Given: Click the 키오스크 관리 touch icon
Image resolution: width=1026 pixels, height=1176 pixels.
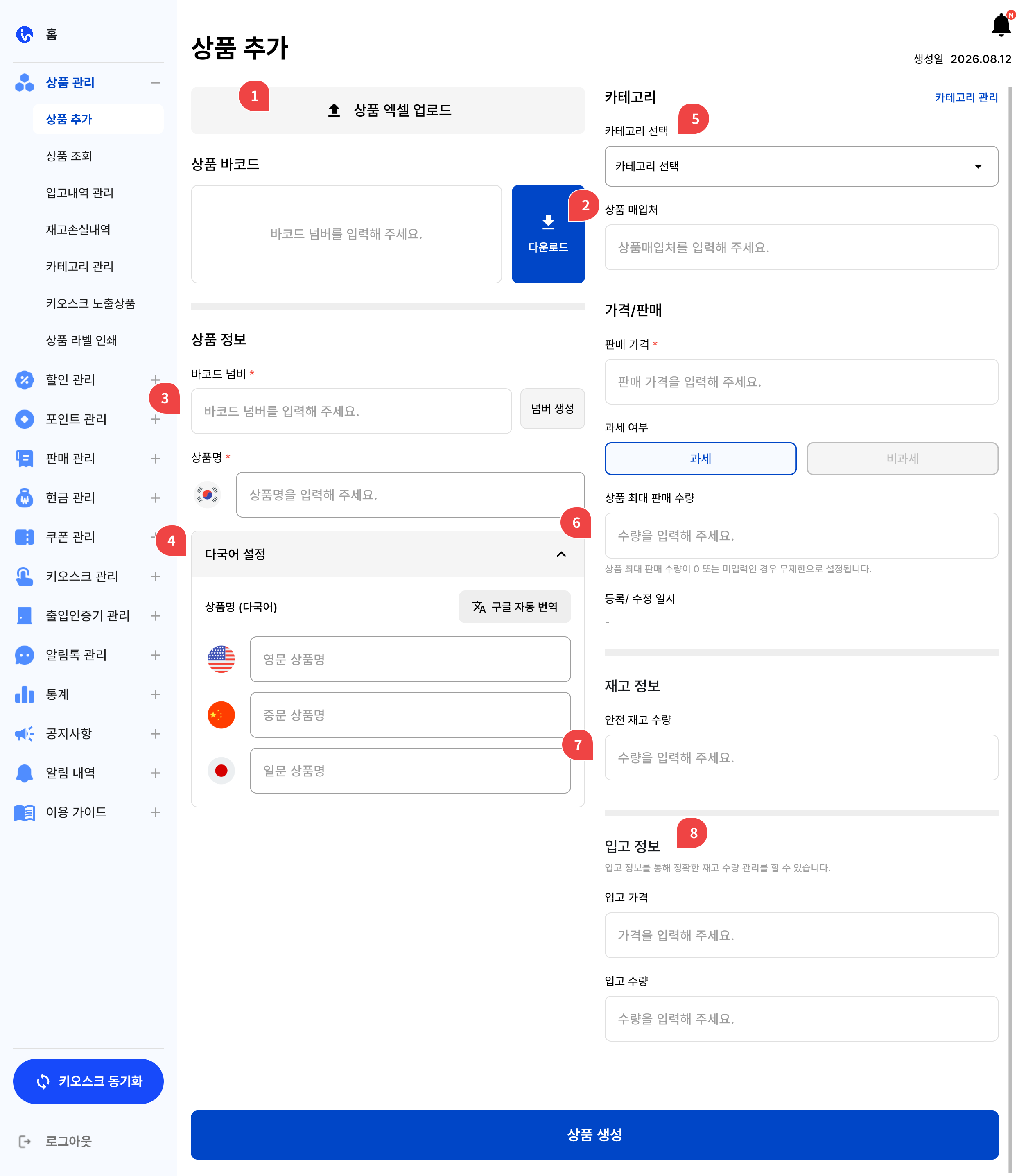Looking at the screenshot, I should click(x=25, y=576).
